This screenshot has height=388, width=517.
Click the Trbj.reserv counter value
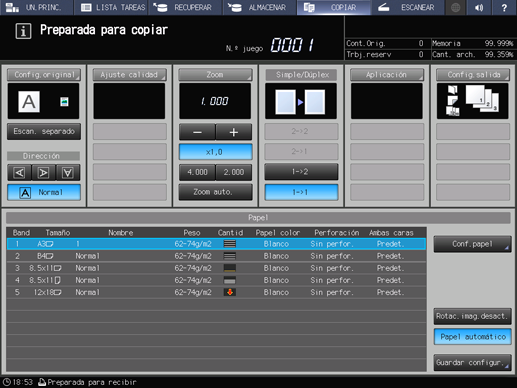(x=421, y=54)
